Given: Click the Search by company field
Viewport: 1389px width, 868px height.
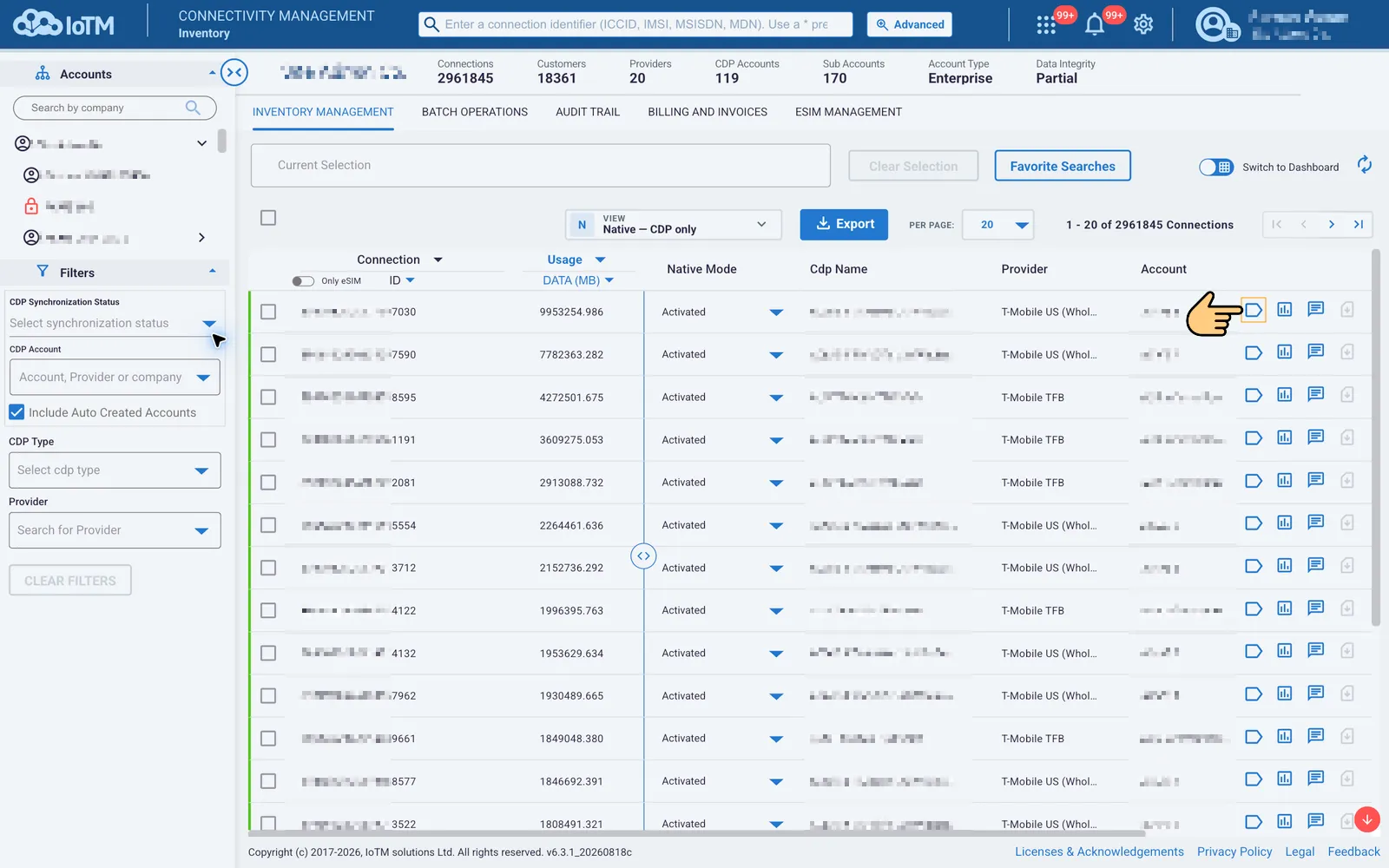Looking at the screenshot, I should pyautogui.click(x=115, y=108).
